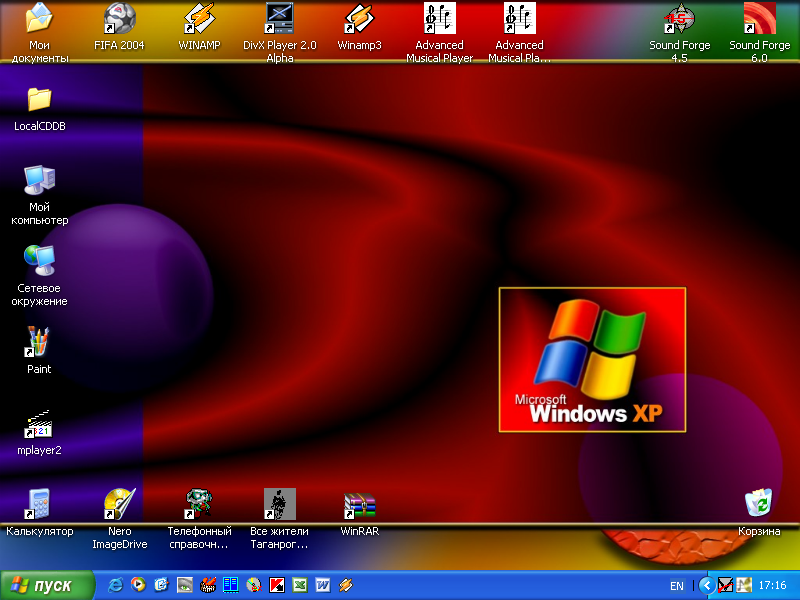Select the WinRAR desktop icon
The height and width of the screenshot is (600, 800).
(x=359, y=504)
